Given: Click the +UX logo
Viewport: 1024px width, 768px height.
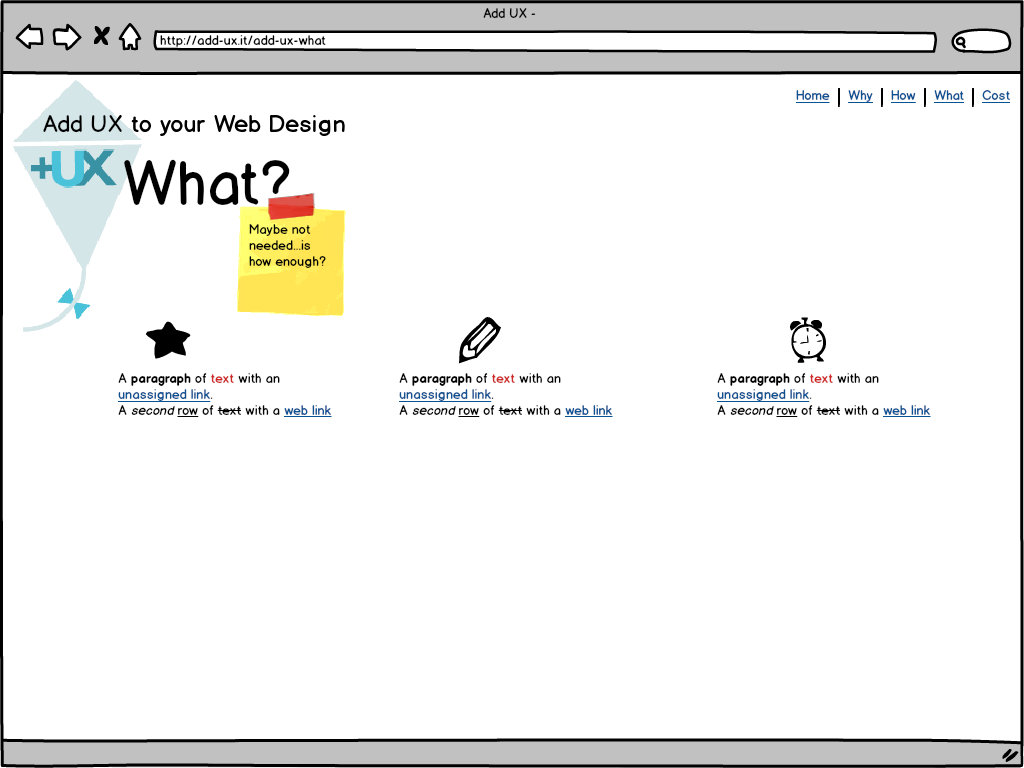Looking at the screenshot, I should point(73,168).
